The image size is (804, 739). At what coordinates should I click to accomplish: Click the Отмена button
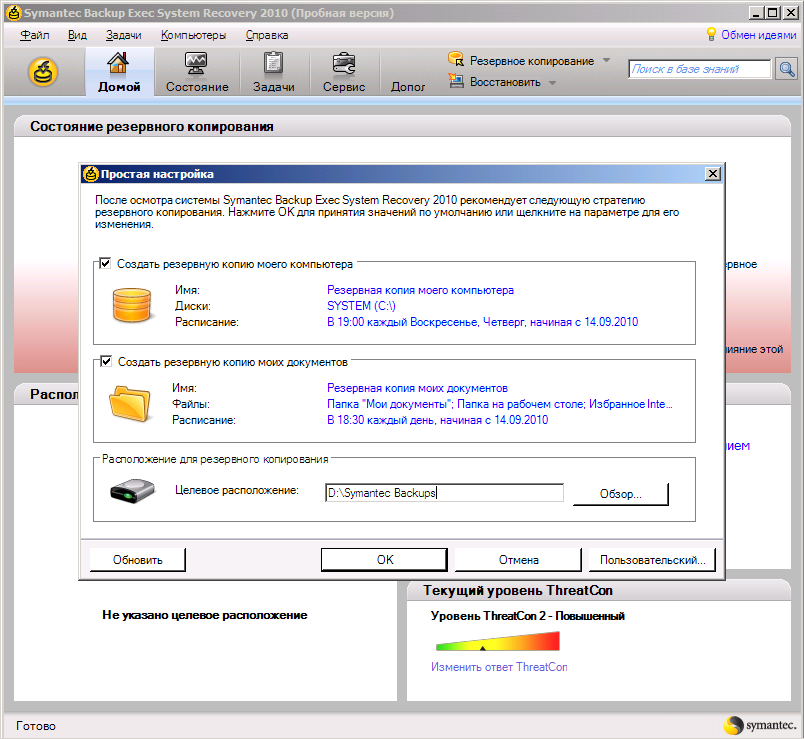[x=518, y=560]
